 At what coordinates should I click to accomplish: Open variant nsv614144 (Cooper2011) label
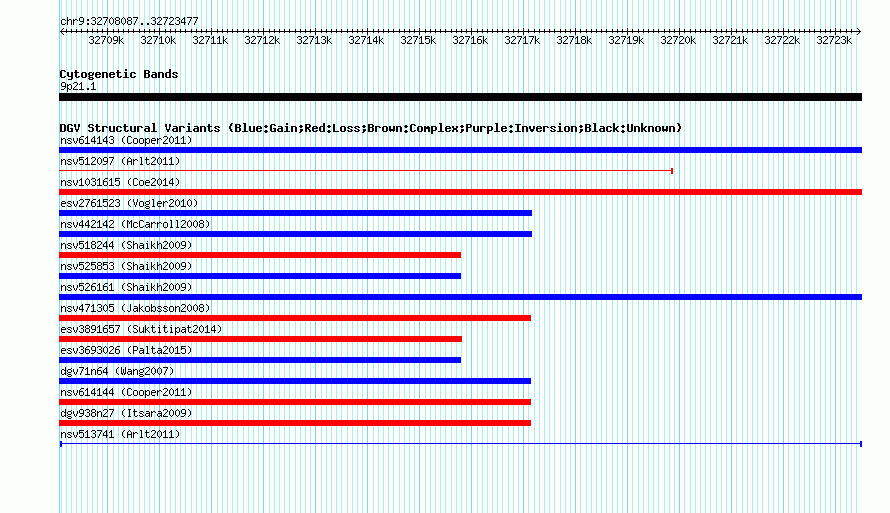(x=126, y=392)
